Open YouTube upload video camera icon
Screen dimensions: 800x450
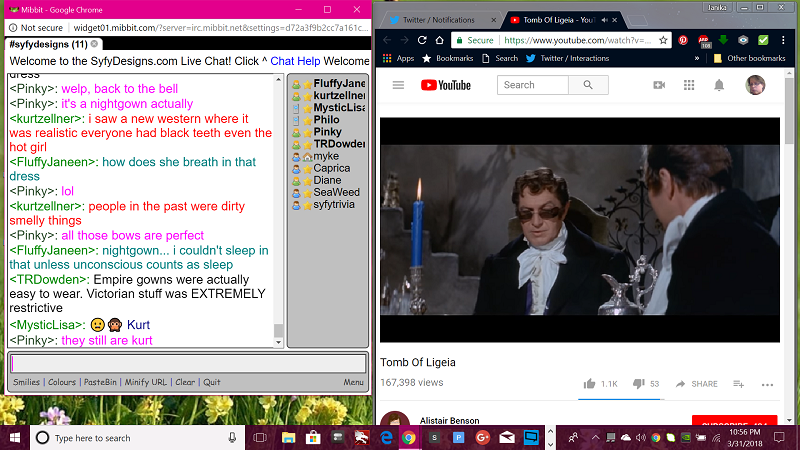(x=659, y=85)
